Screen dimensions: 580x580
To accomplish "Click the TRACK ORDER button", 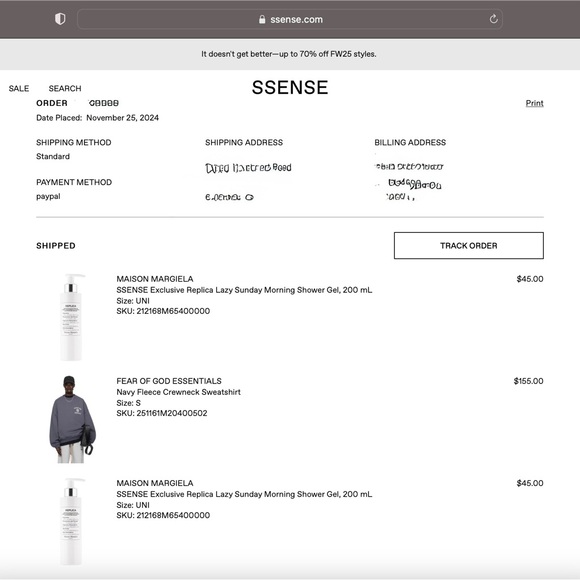I will coord(469,246).
